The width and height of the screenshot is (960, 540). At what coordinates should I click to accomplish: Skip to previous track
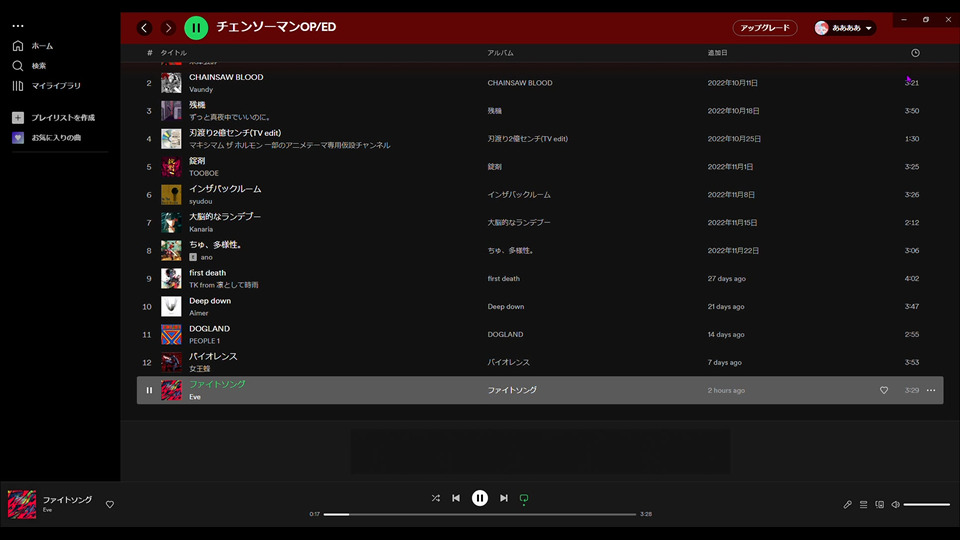(456, 498)
